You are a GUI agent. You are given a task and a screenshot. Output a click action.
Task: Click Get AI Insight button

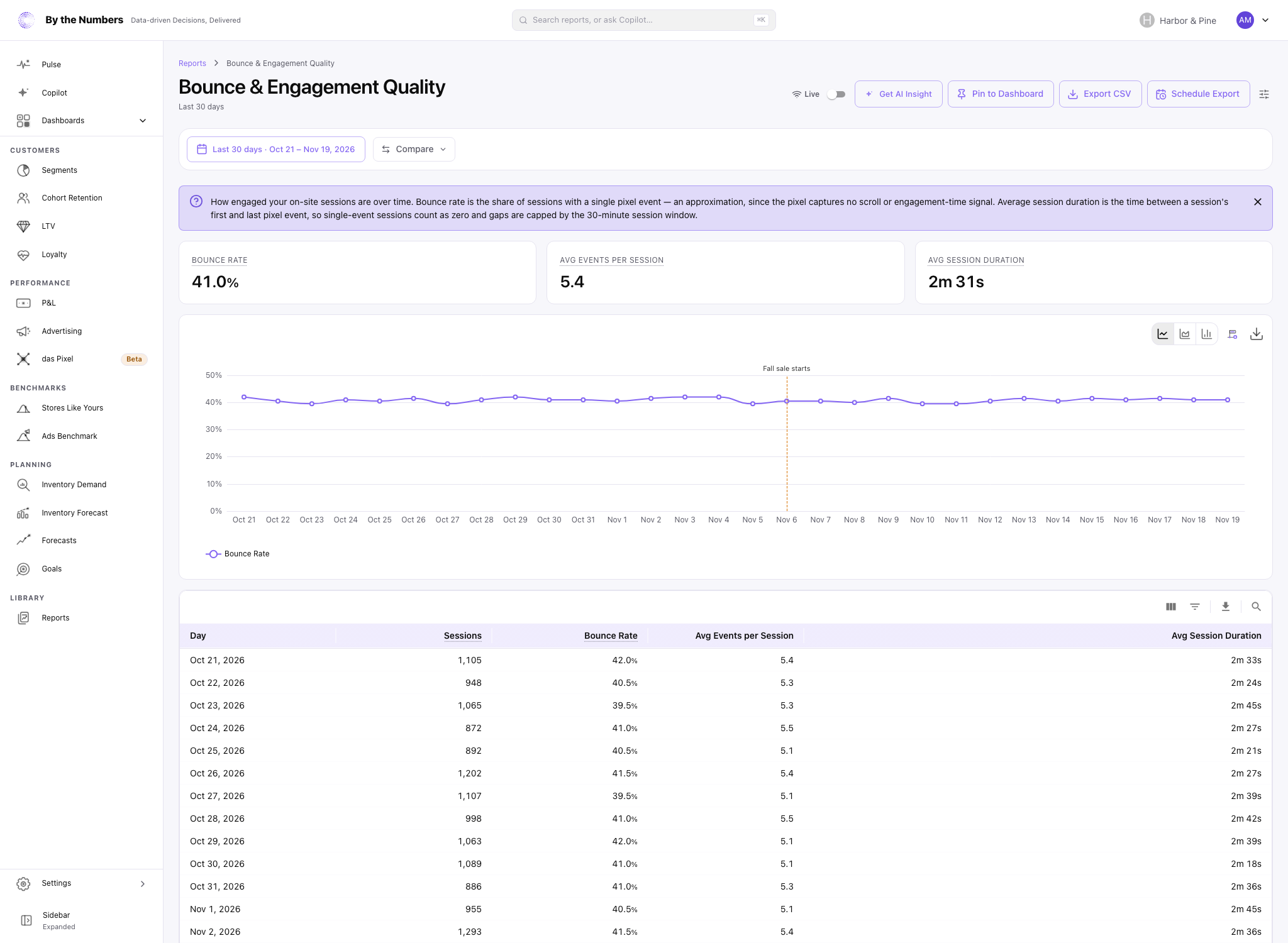point(899,94)
